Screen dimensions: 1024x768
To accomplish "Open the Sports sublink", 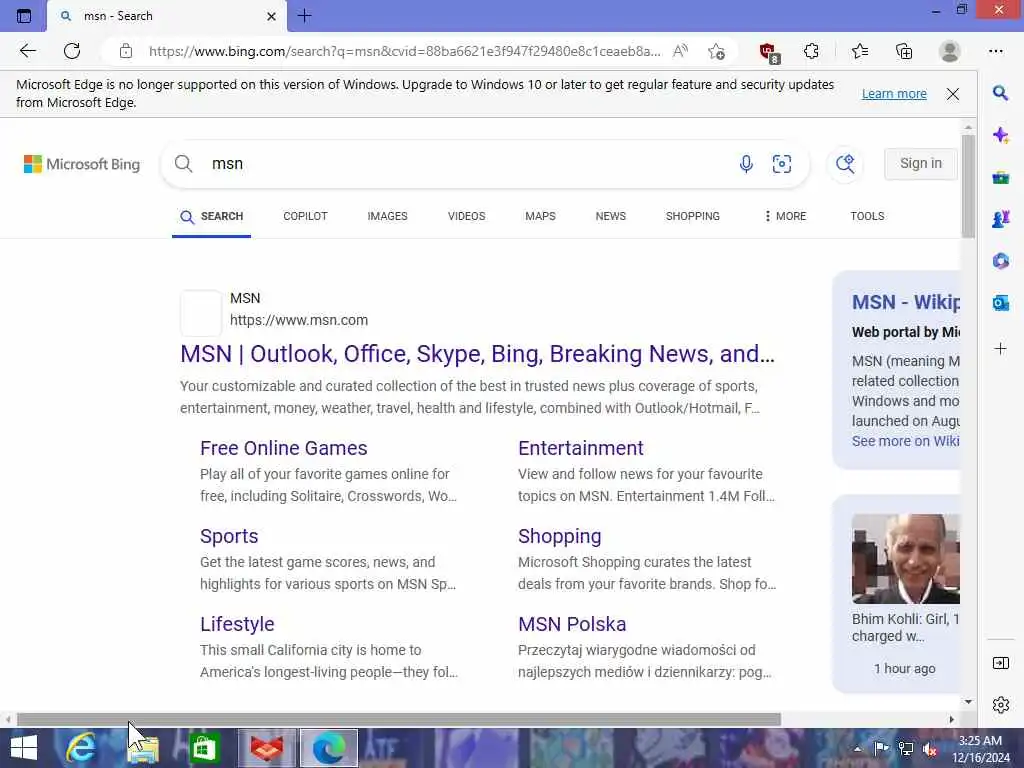I will 229,536.
